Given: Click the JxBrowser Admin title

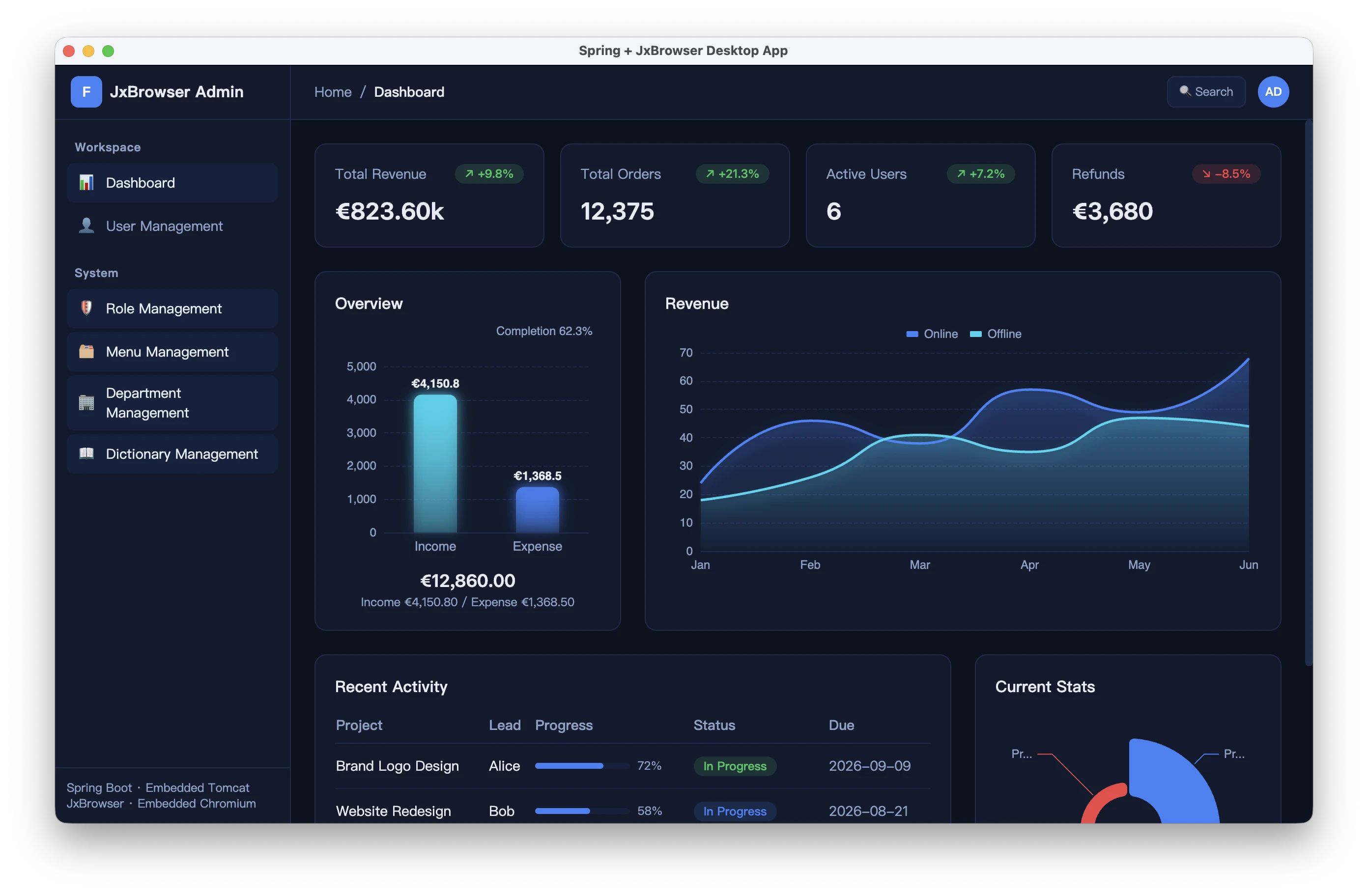Looking at the screenshot, I should coord(176,92).
